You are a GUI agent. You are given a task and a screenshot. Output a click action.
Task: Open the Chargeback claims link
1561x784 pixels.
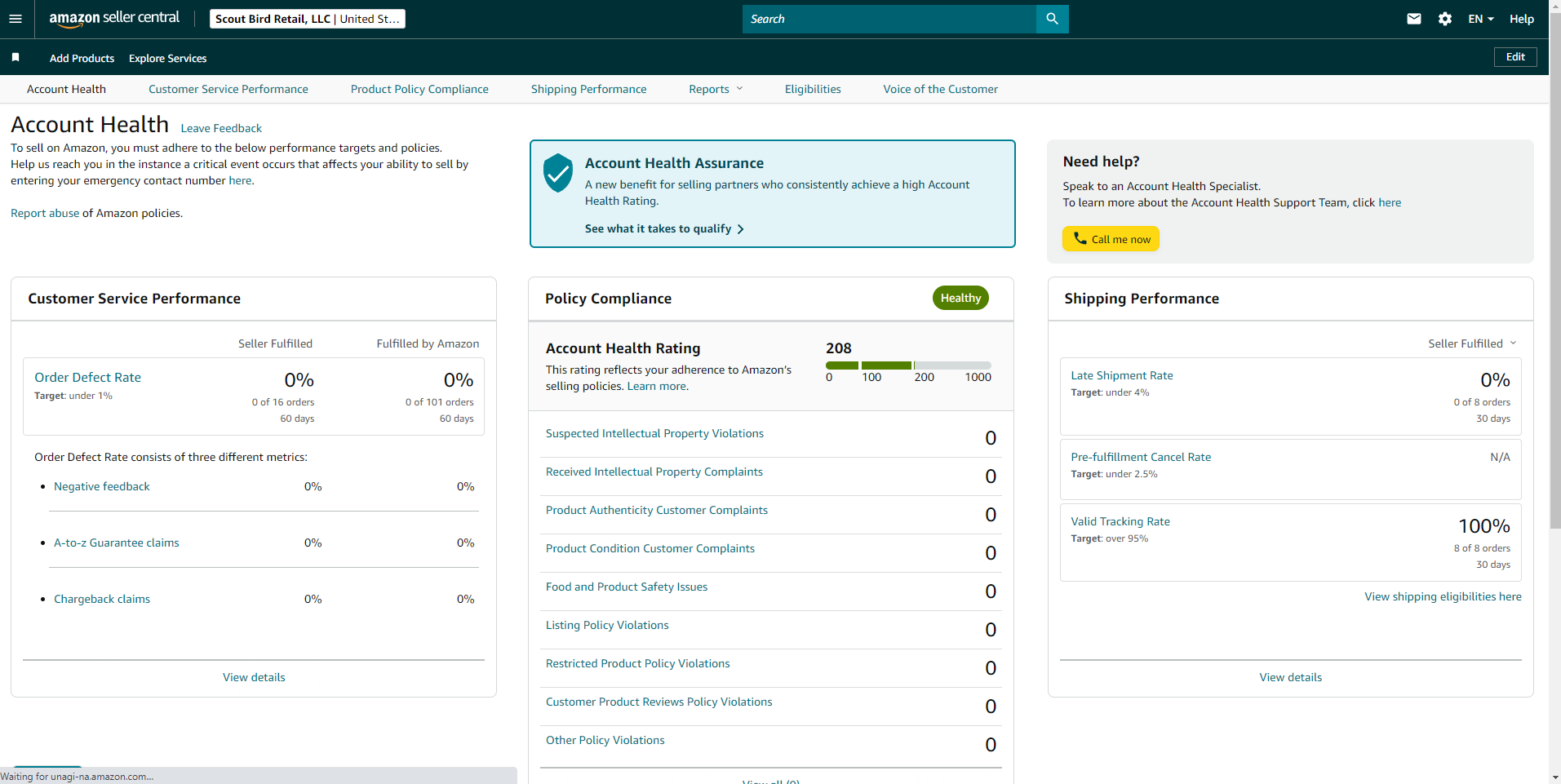tap(102, 599)
